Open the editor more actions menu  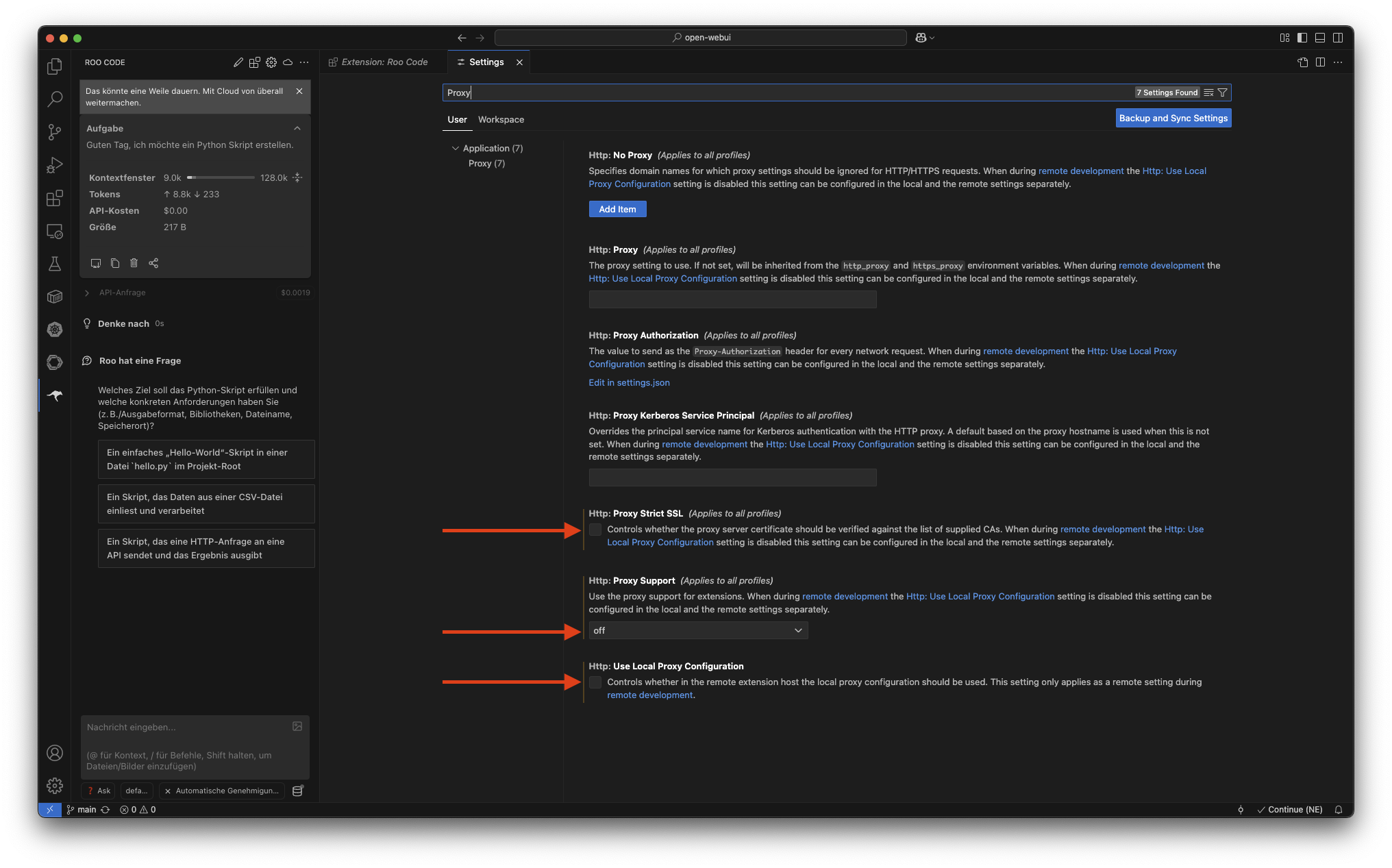pyautogui.click(x=1338, y=62)
